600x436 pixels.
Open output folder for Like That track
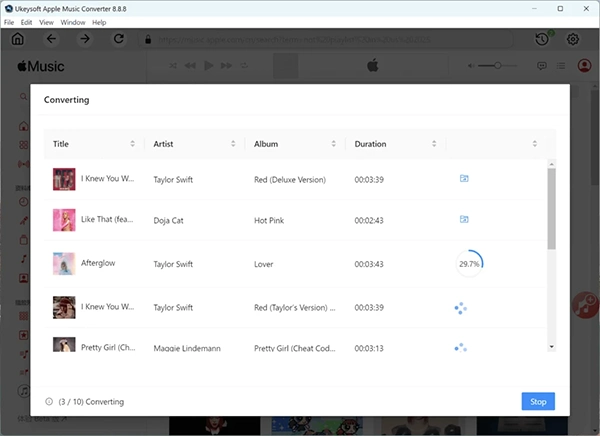pos(464,218)
